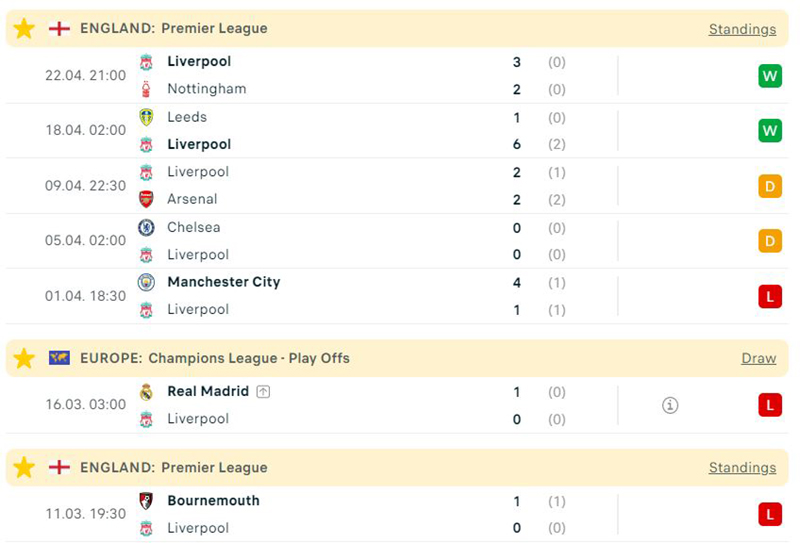Click the Bournemouth team crest icon

(147, 501)
